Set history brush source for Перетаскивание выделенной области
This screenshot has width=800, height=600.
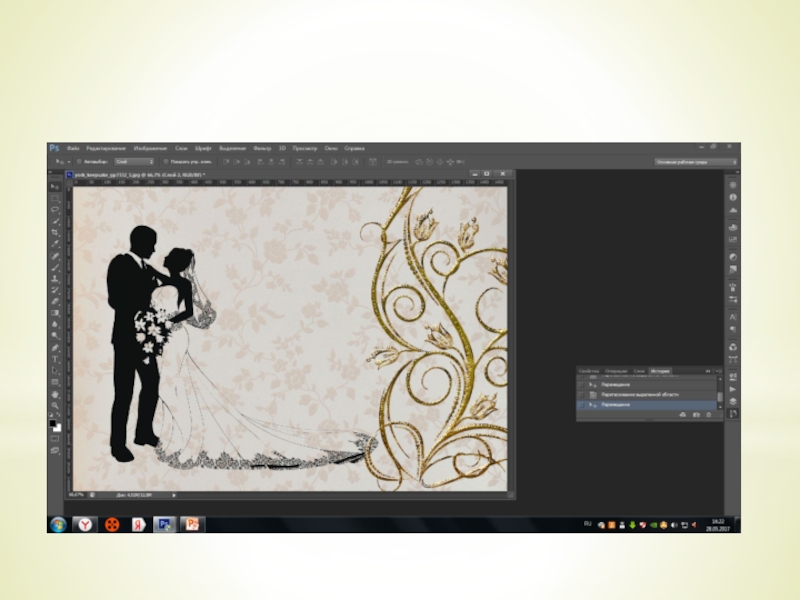click(581, 395)
